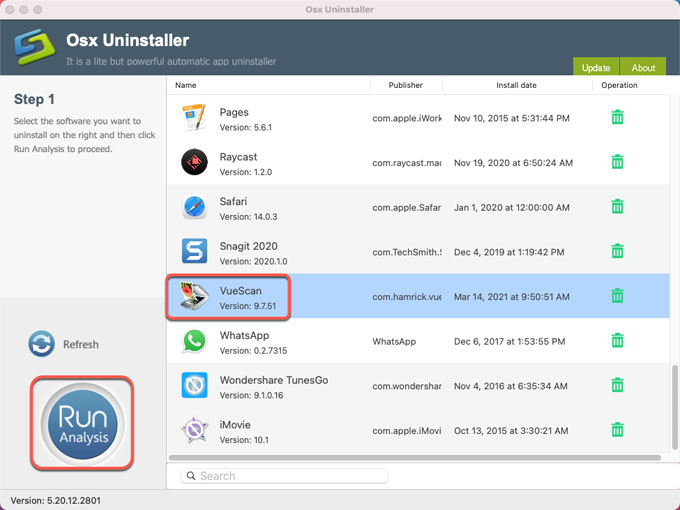
Task: Select the Wondershare TunesGo name text
Action: click(x=274, y=380)
